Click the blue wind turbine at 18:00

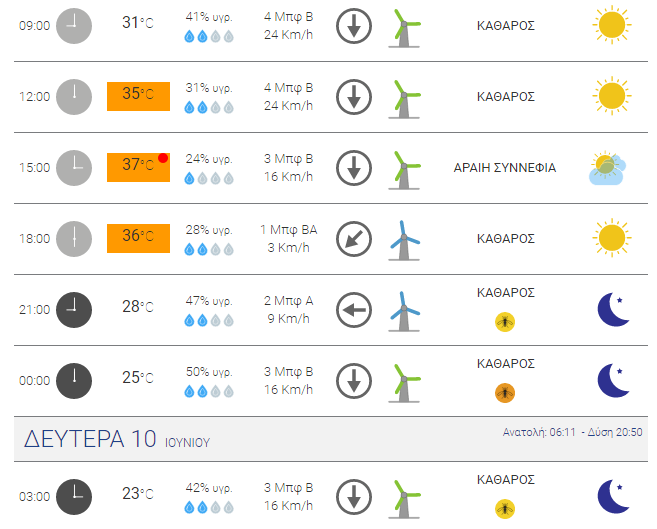(404, 240)
